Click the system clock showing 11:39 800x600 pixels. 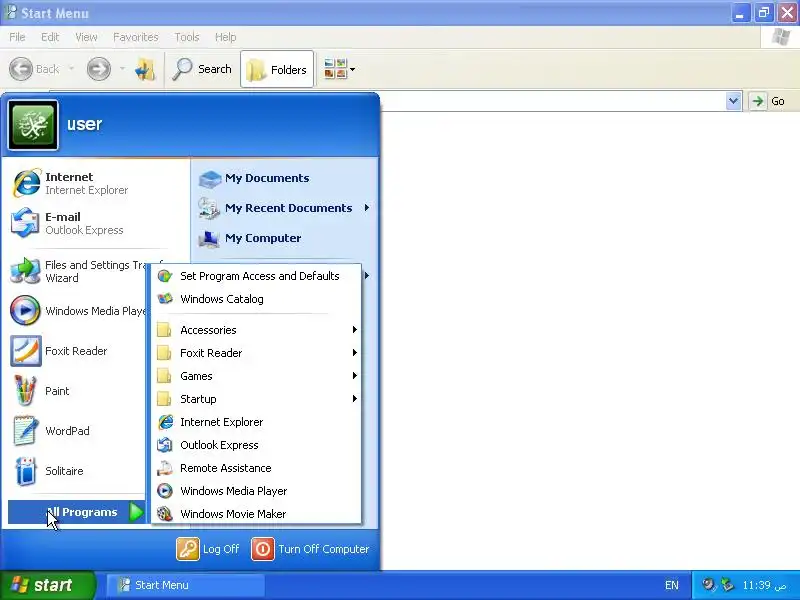[x=764, y=585]
